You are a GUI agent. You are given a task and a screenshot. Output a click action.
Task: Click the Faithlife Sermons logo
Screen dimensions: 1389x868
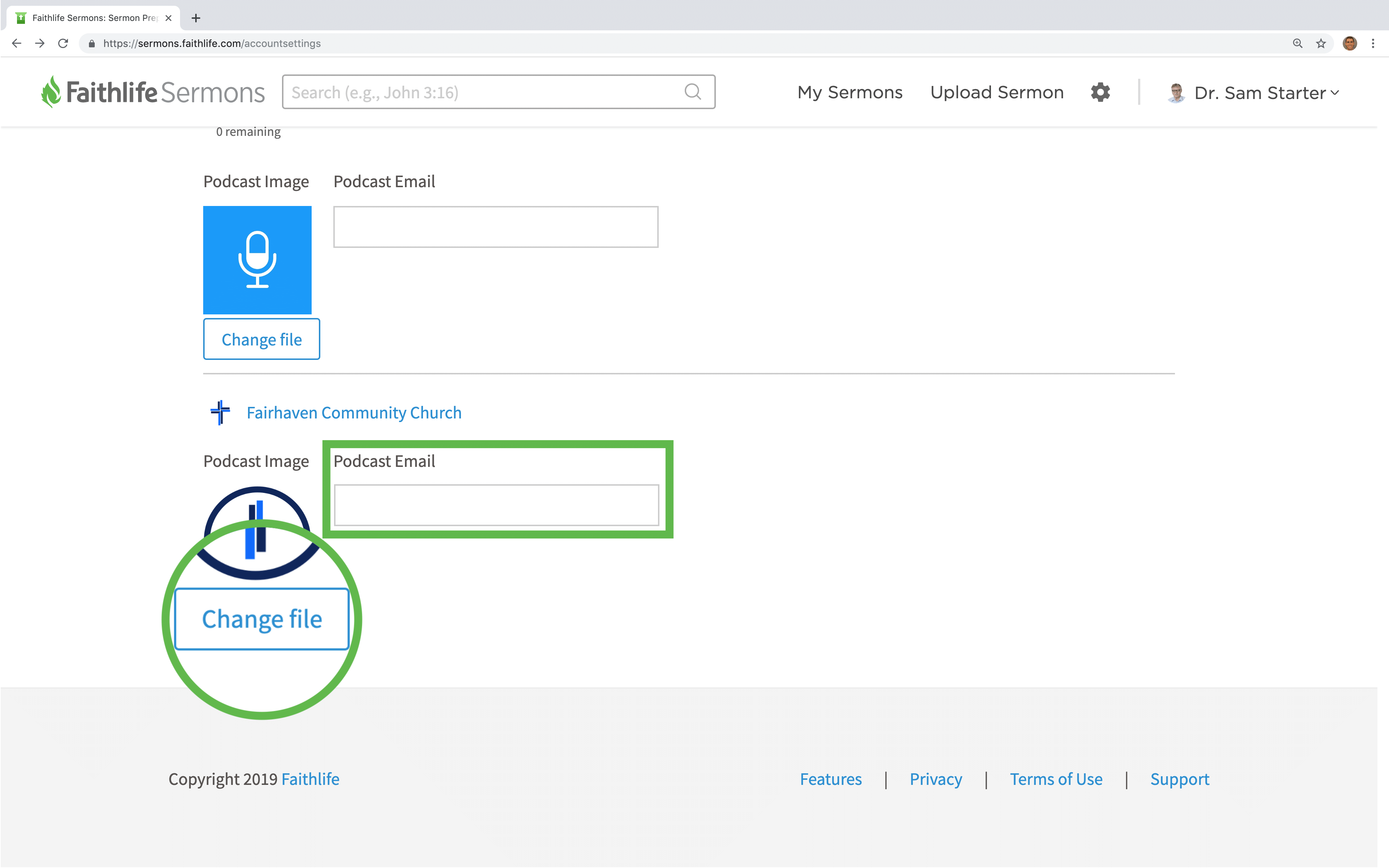(153, 92)
